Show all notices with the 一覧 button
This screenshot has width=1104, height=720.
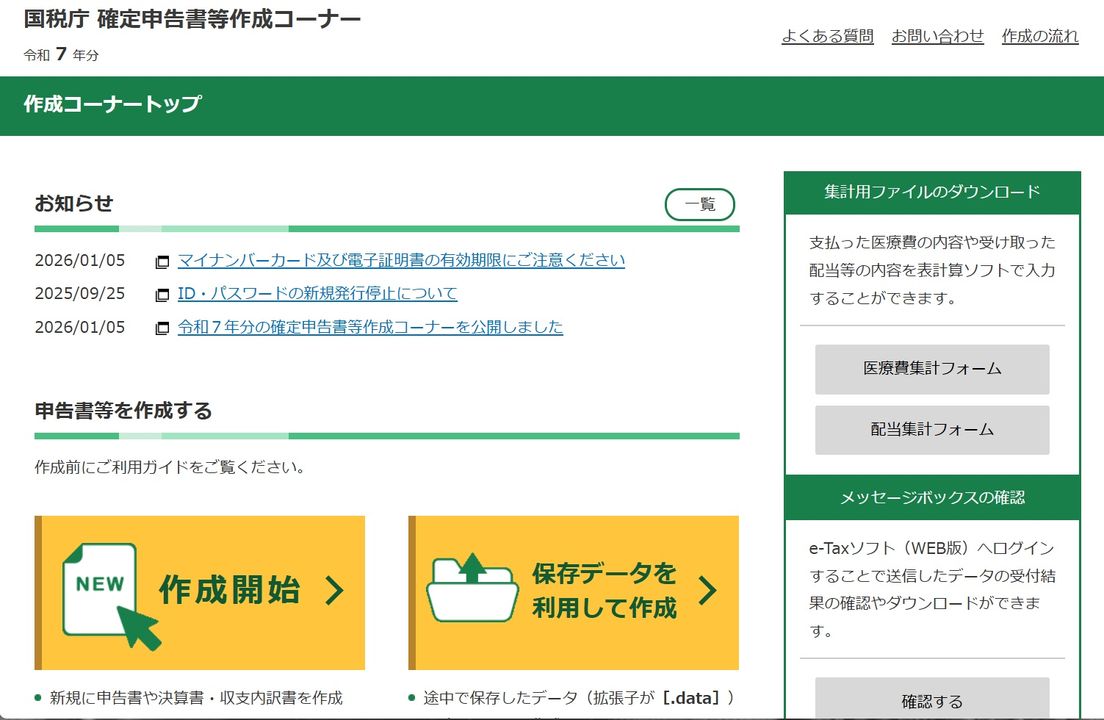coord(699,204)
